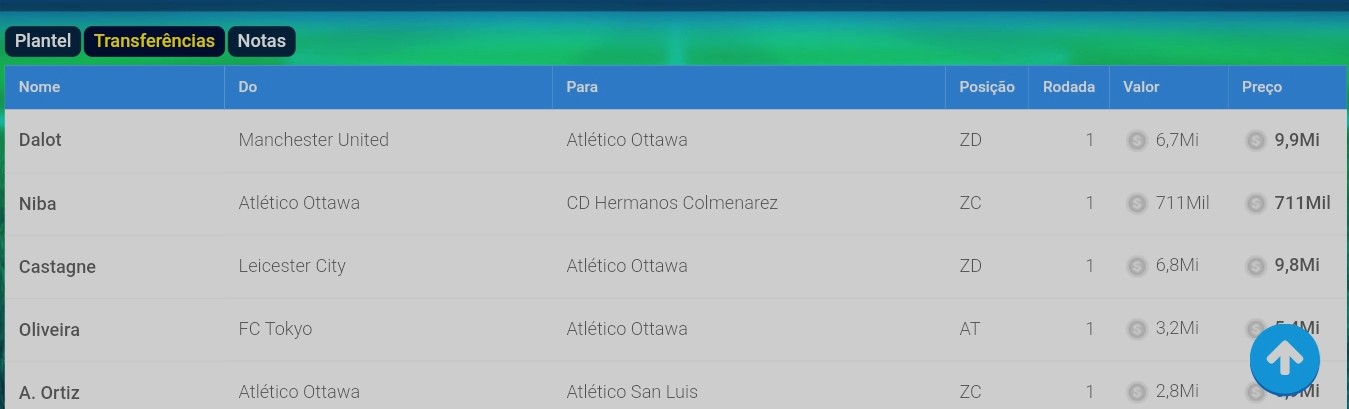
Task: Open the Notas tab
Action: (261, 41)
